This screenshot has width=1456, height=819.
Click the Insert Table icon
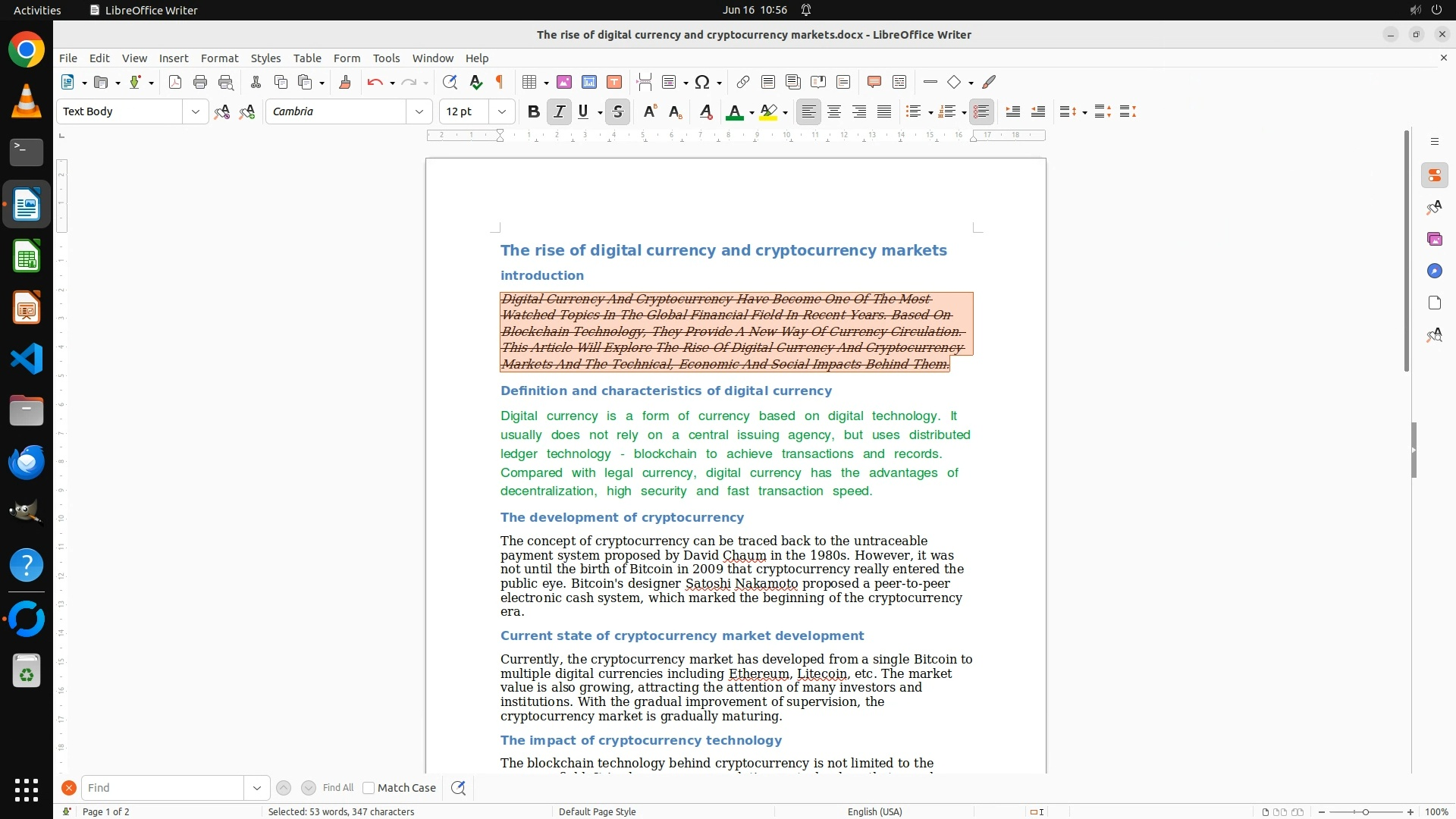pos(529,82)
